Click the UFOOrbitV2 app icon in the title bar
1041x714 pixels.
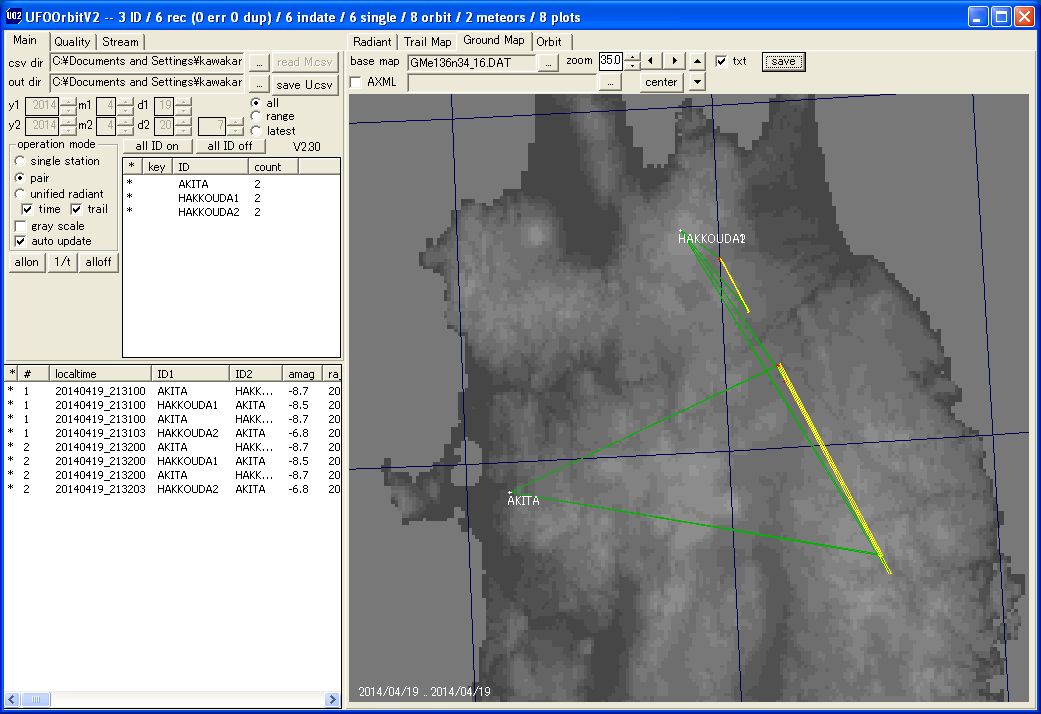pos(13,16)
